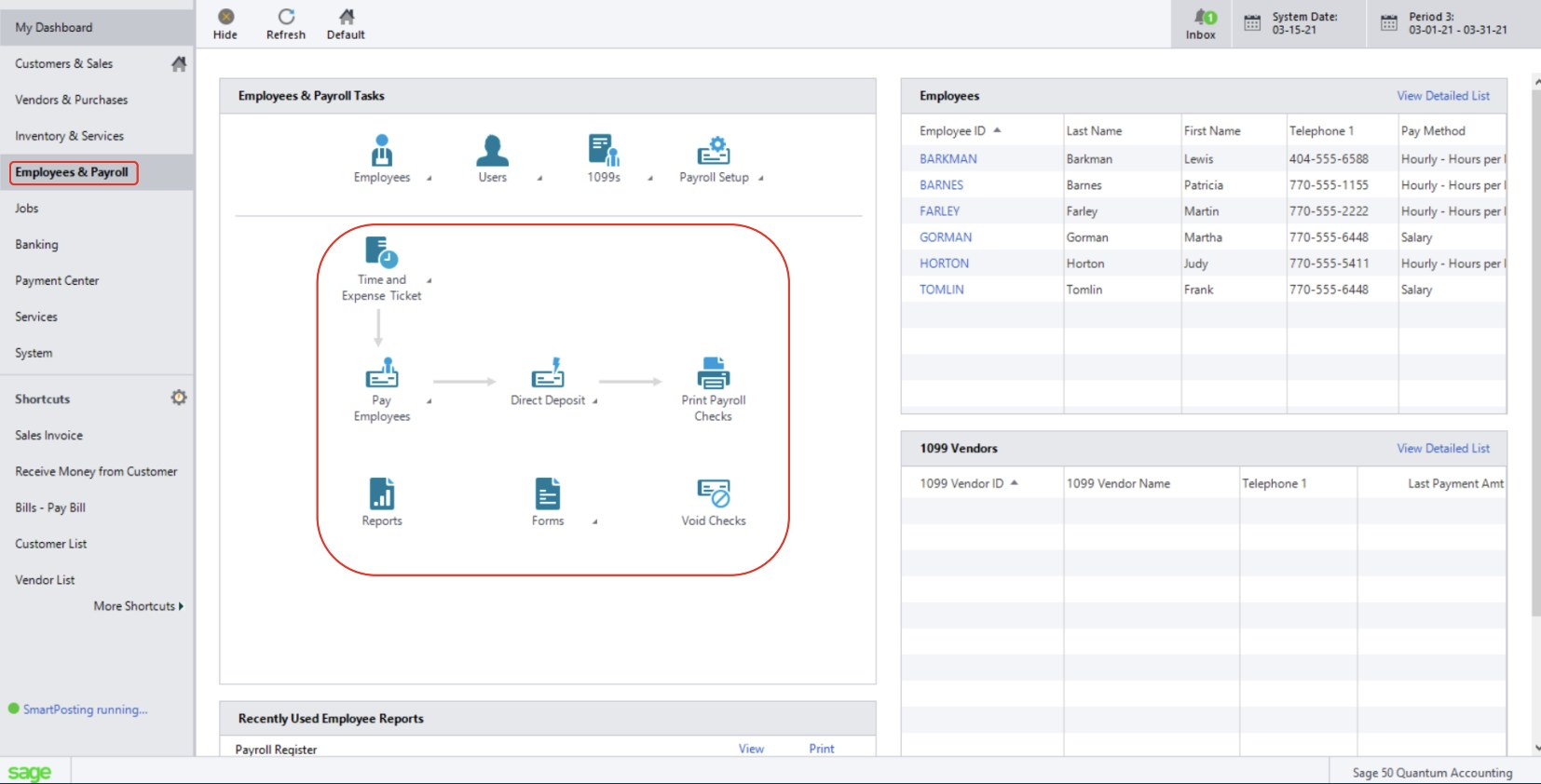Viewport: 1541px width, 784px height.
Task: Open the Employees task icon
Action: coord(382,150)
